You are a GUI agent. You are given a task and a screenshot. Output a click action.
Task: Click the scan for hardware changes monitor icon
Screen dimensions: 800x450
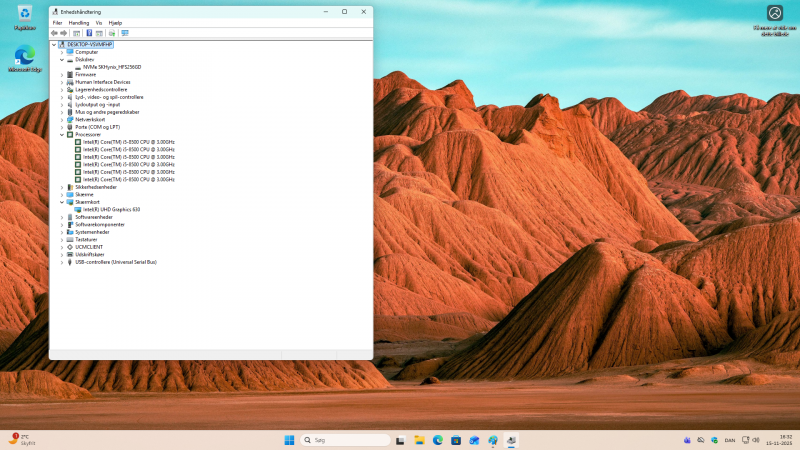click(125, 33)
